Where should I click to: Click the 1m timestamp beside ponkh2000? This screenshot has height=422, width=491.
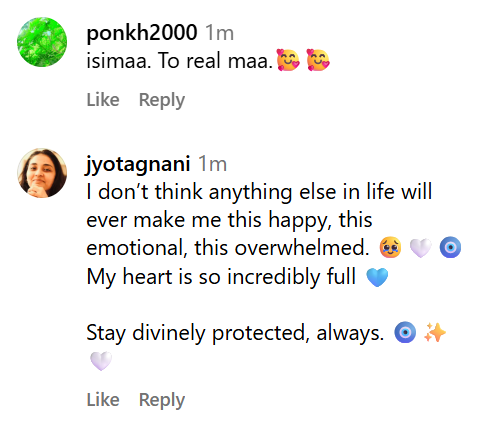pyautogui.click(x=219, y=33)
